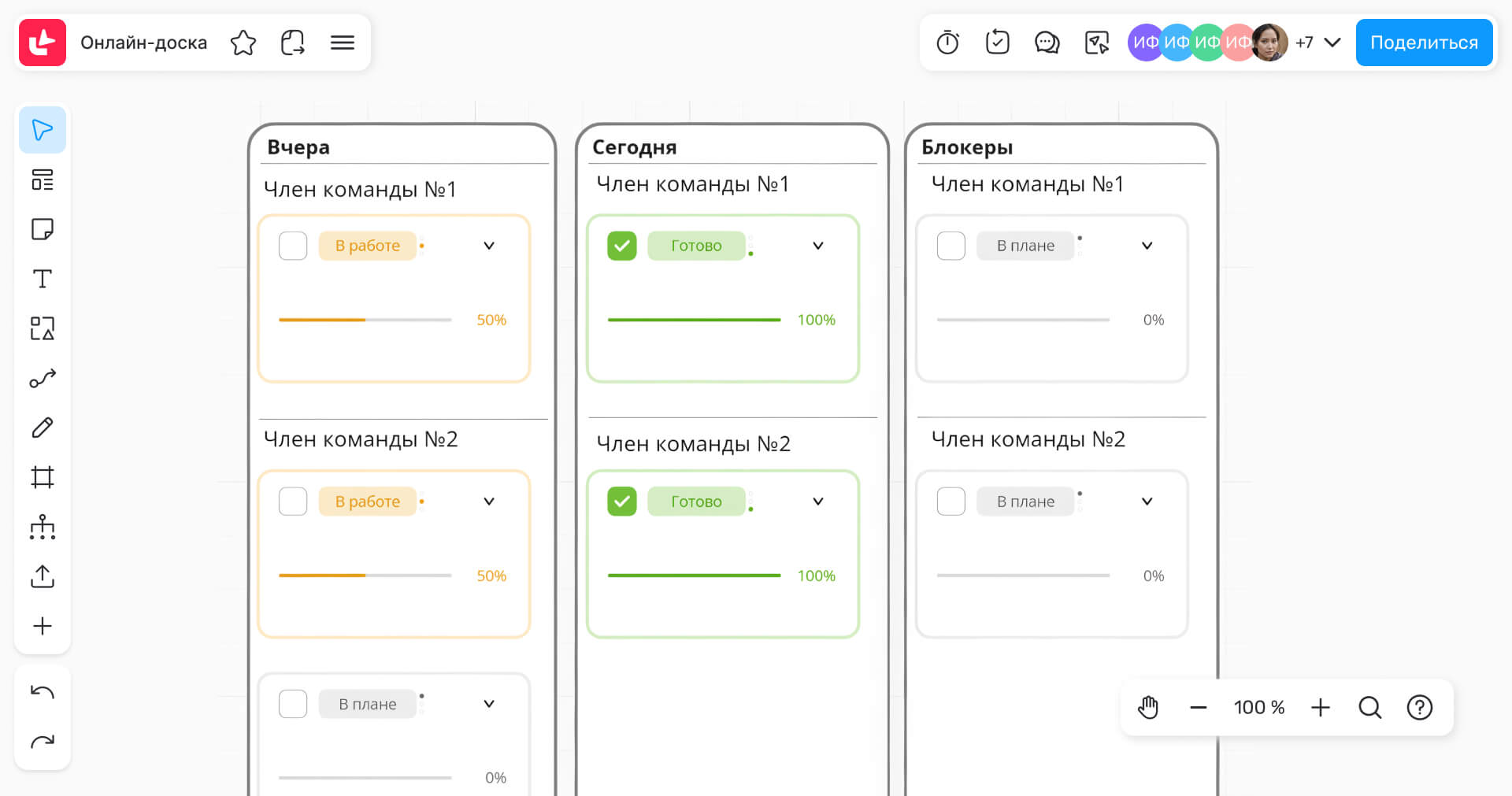Click the 'В работе' status tag of Член команды №2
The width and height of the screenshot is (1512, 796).
[368, 502]
